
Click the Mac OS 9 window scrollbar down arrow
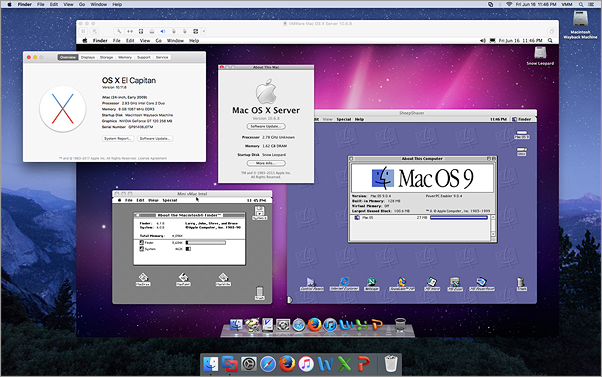(x=493, y=234)
